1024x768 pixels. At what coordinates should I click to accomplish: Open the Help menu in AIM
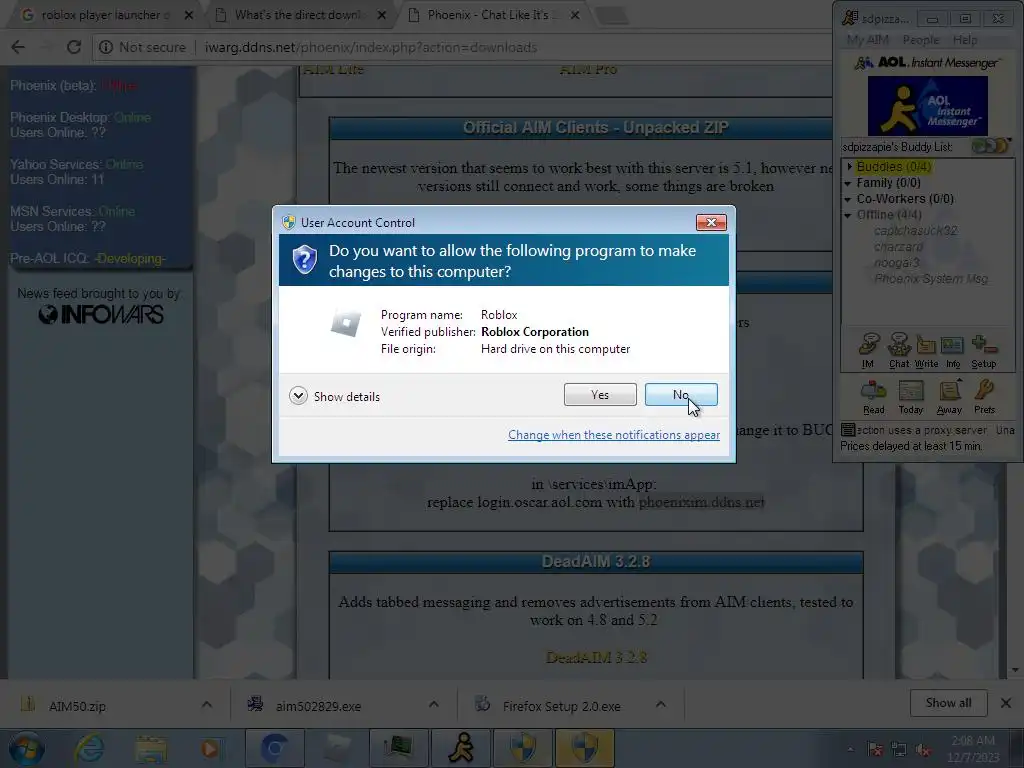(965, 40)
